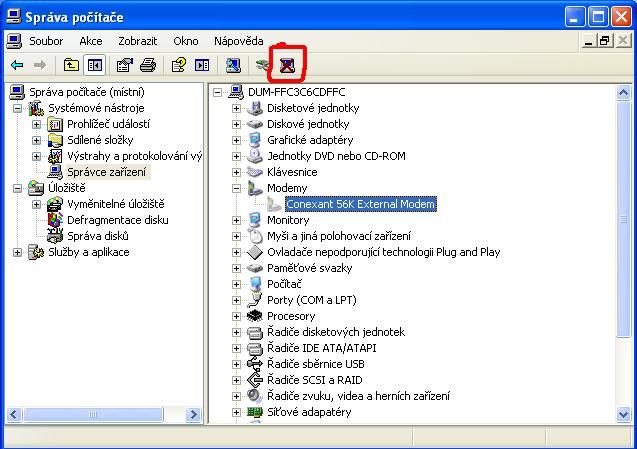Viewport: 637px width, 449px height.
Task: Expand the Řadiče IDE ATA/ATAPI category
Action: click(x=236, y=348)
